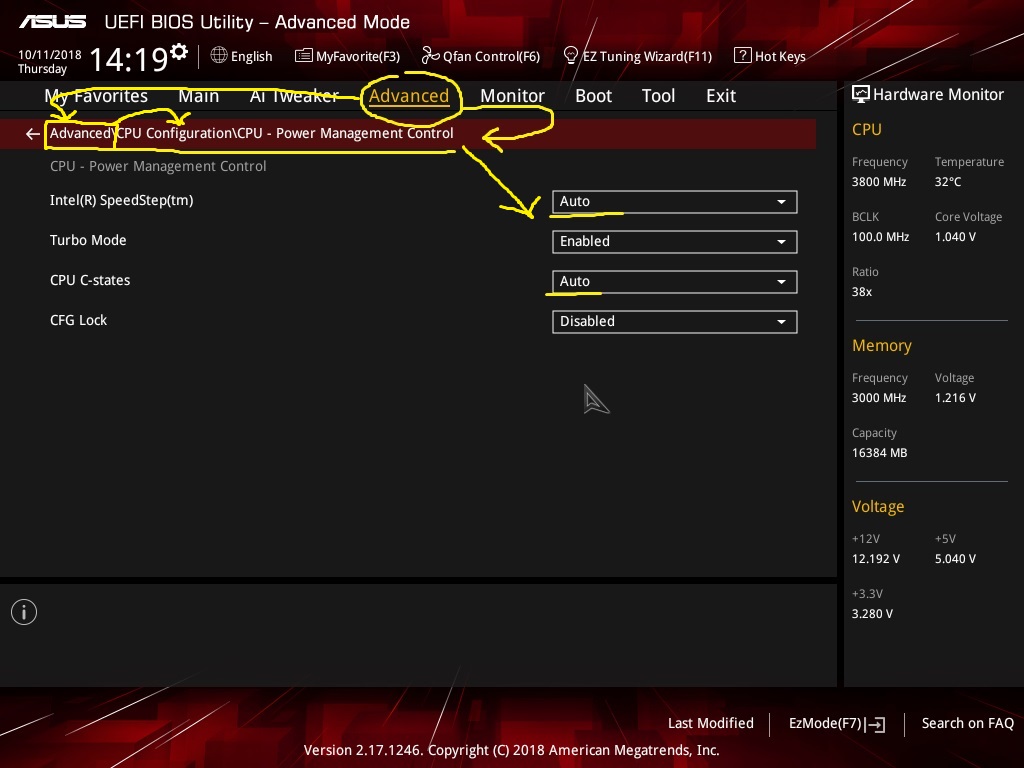
Task: Open Intel(R) SpeedStep(tm) dropdown
Action: pos(675,202)
